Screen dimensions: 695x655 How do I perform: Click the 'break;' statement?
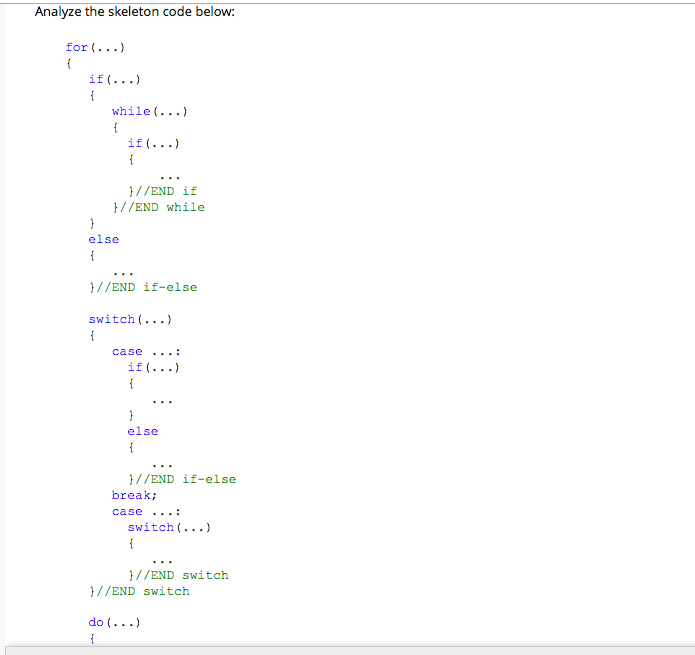[x=134, y=495]
